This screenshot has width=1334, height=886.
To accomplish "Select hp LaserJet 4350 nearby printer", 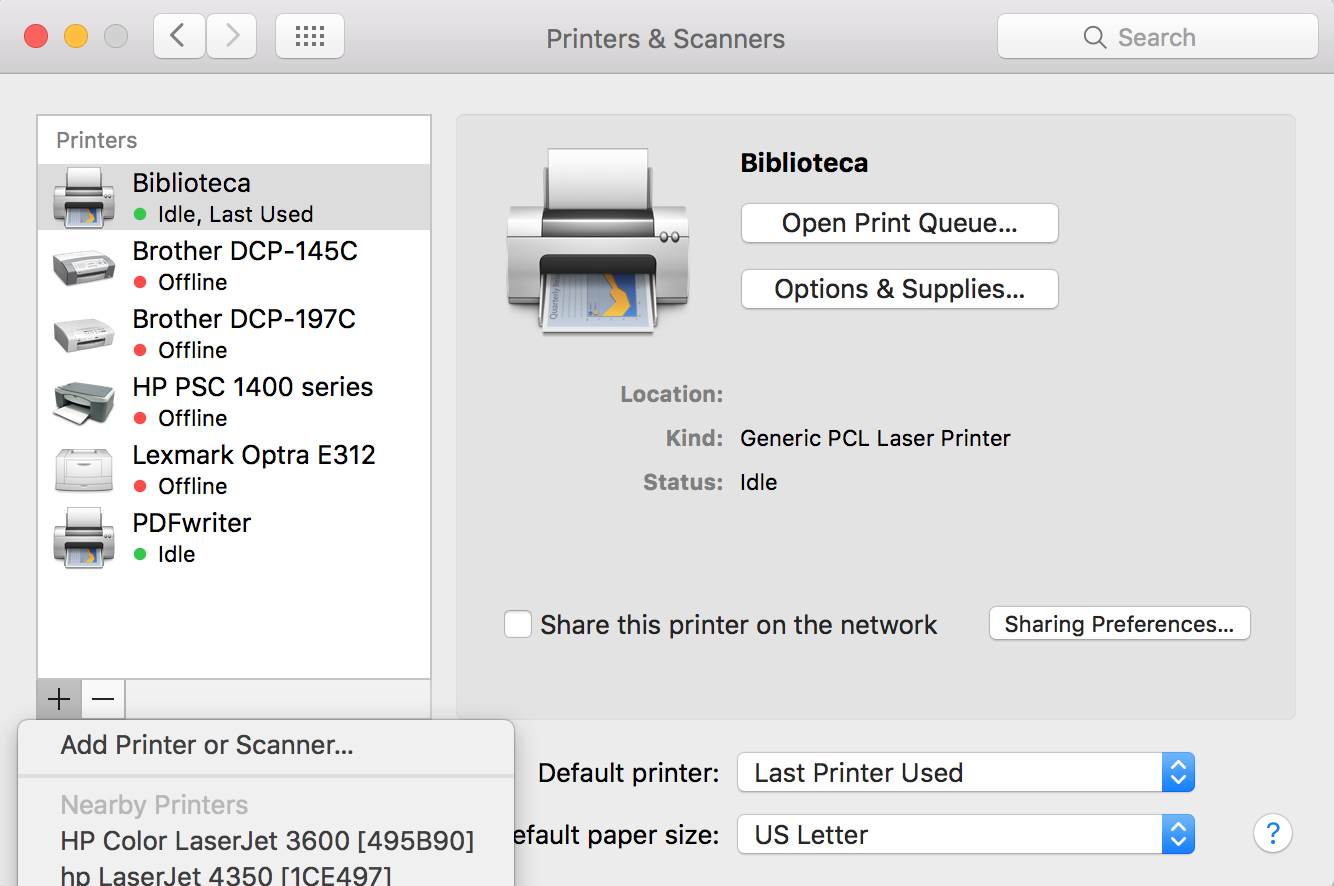I will [225, 876].
